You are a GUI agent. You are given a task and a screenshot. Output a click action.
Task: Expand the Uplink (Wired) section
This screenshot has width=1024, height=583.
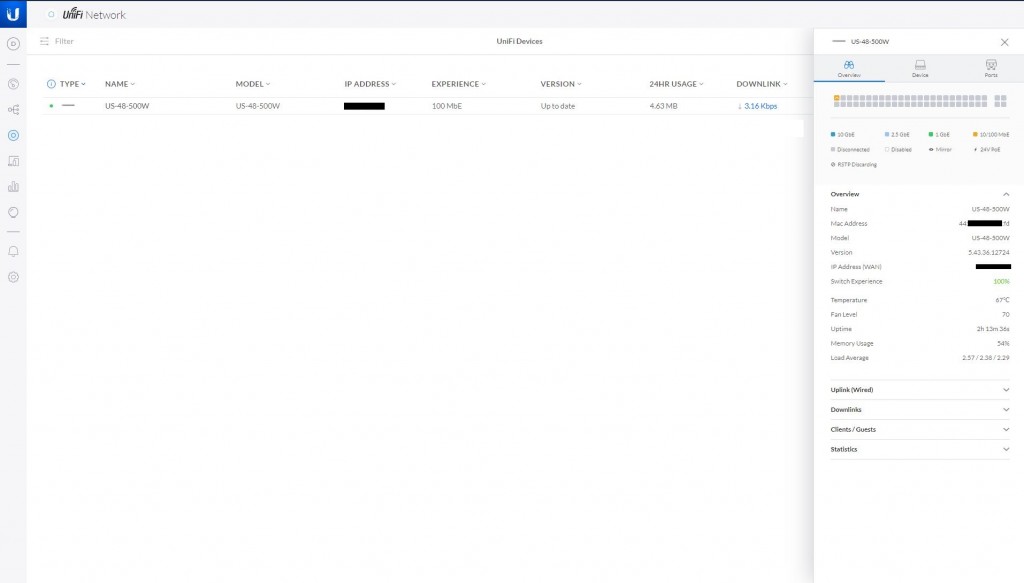pyautogui.click(x=919, y=390)
